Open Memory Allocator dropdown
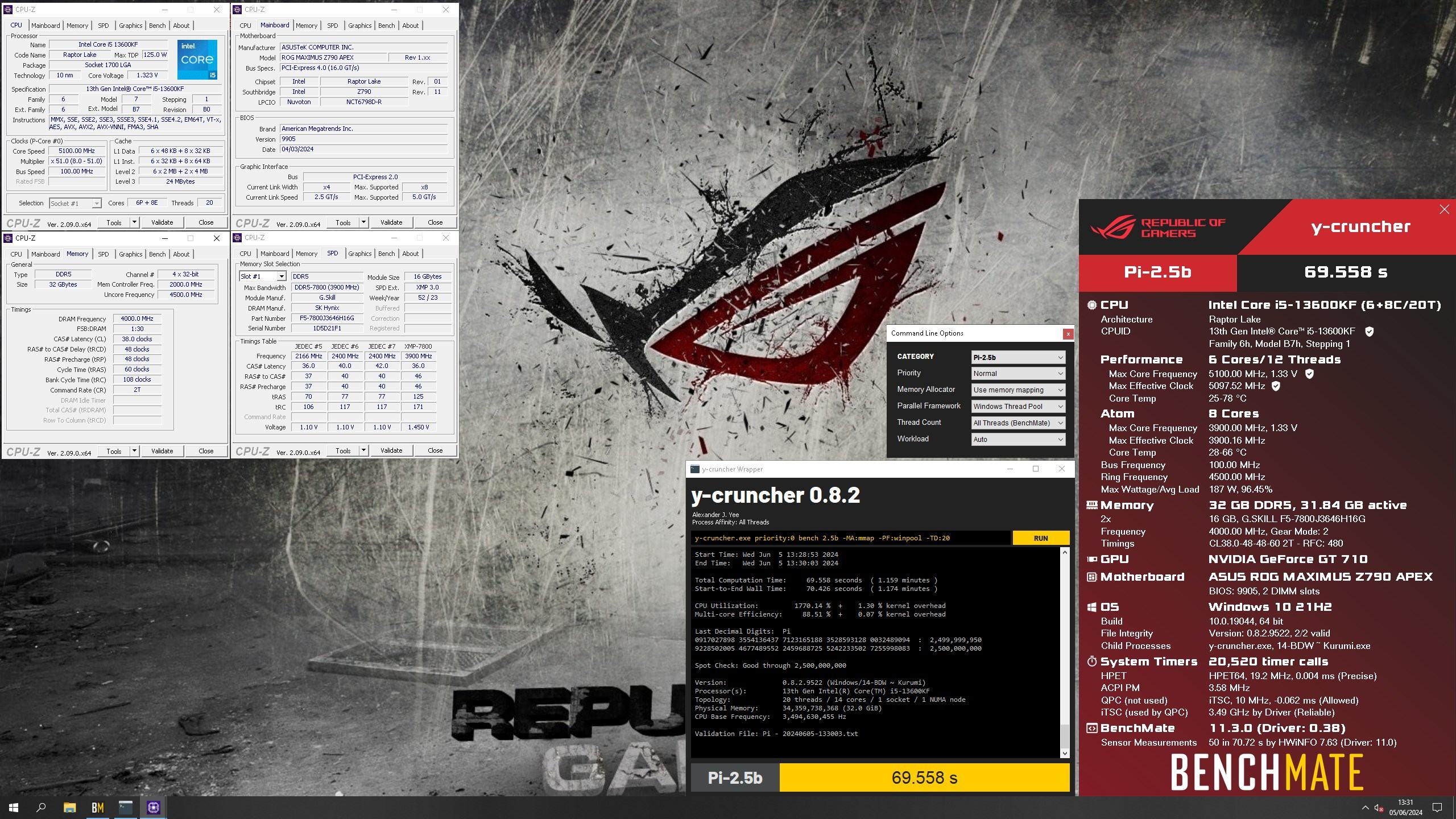 1018,390
